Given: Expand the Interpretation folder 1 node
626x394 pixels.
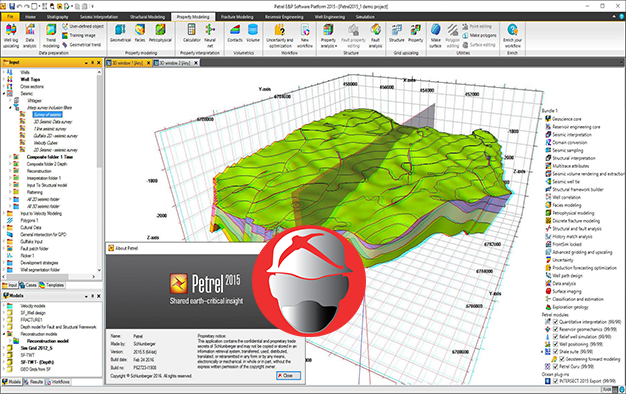Looking at the screenshot, I should click(10, 178).
